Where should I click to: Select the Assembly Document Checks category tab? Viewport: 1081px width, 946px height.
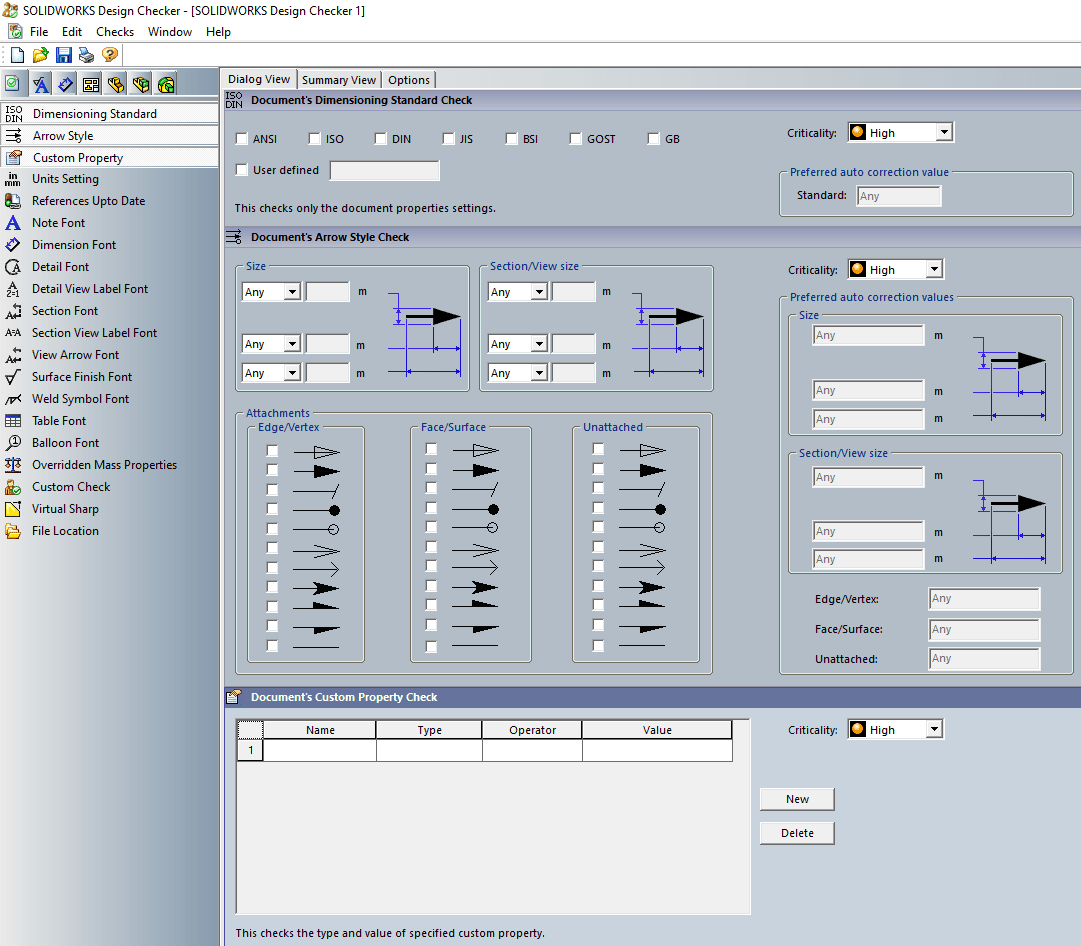point(141,84)
